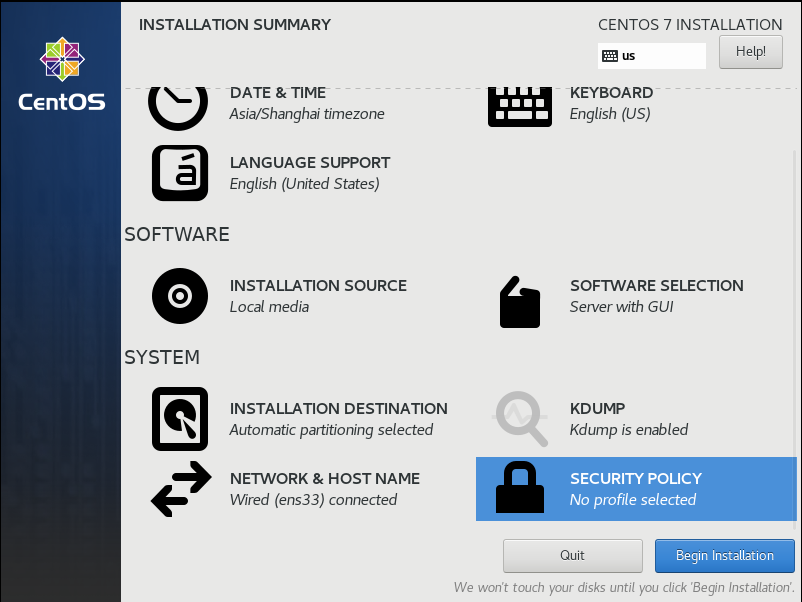Click the Installation Source disc icon
The height and width of the screenshot is (602, 802).
[x=180, y=296]
